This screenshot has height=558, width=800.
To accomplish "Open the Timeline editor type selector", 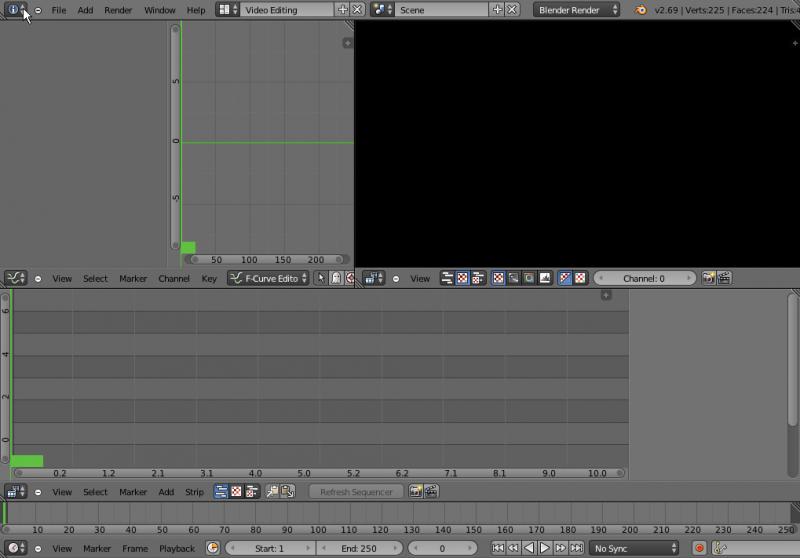I will coord(16,548).
